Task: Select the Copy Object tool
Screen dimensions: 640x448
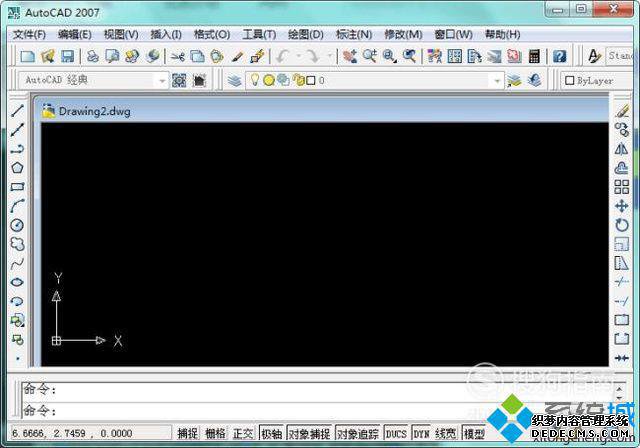Action: 622,130
